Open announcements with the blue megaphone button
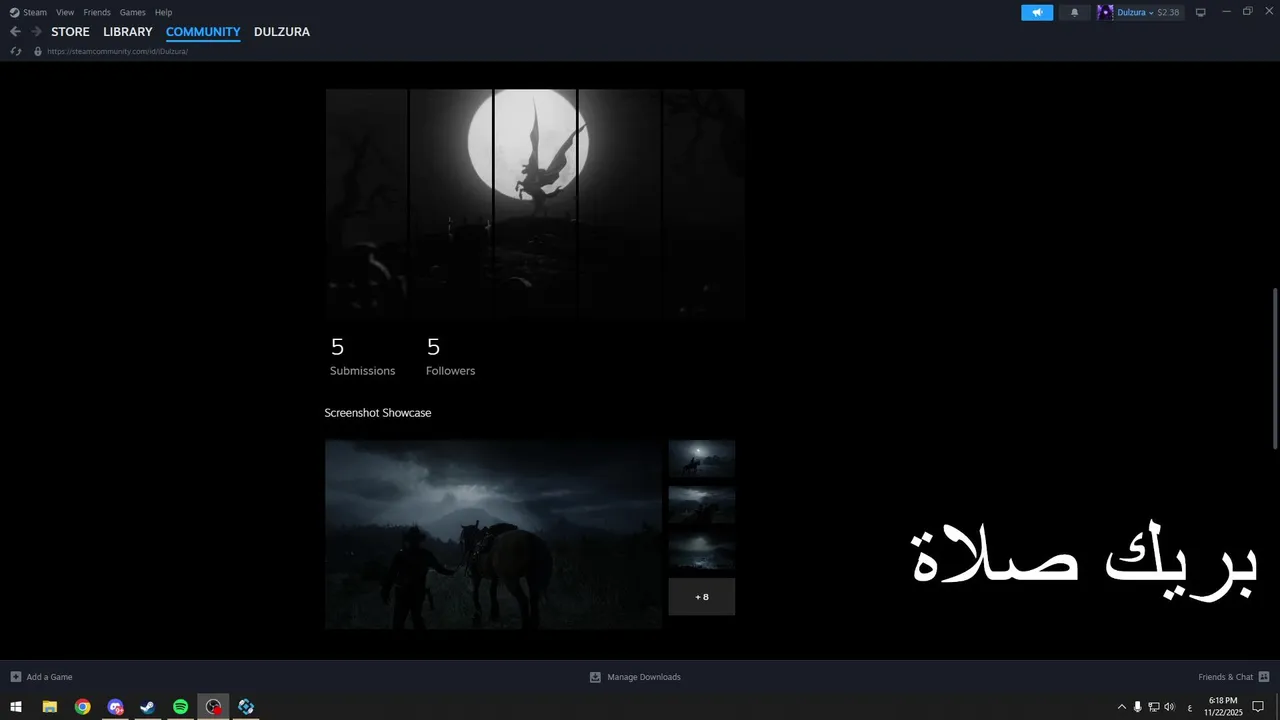The width and height of the screenshot is (1280, 720). tap(1037, 12)
